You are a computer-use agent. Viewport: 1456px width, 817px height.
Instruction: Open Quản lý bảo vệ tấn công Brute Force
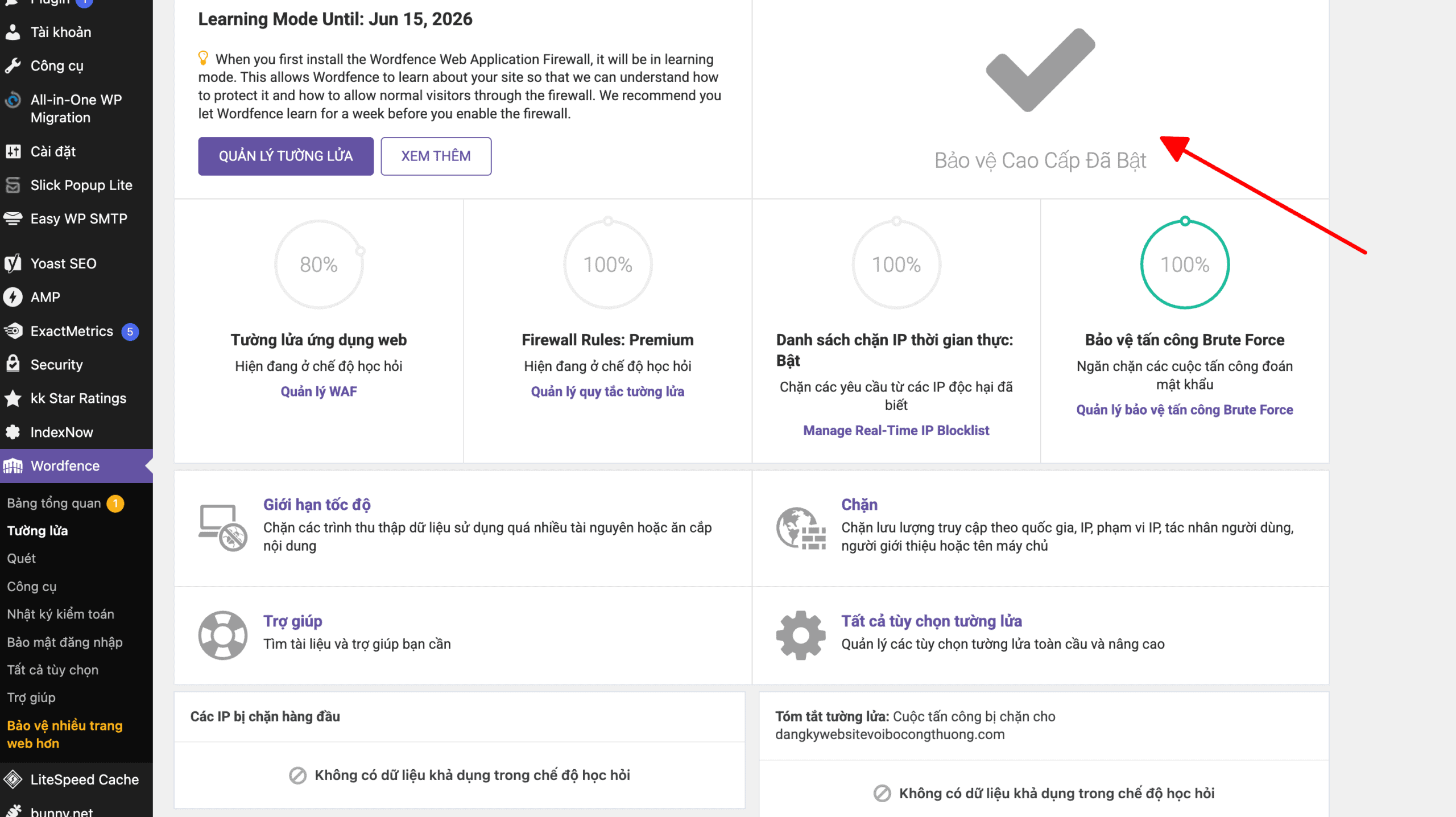1185,410
